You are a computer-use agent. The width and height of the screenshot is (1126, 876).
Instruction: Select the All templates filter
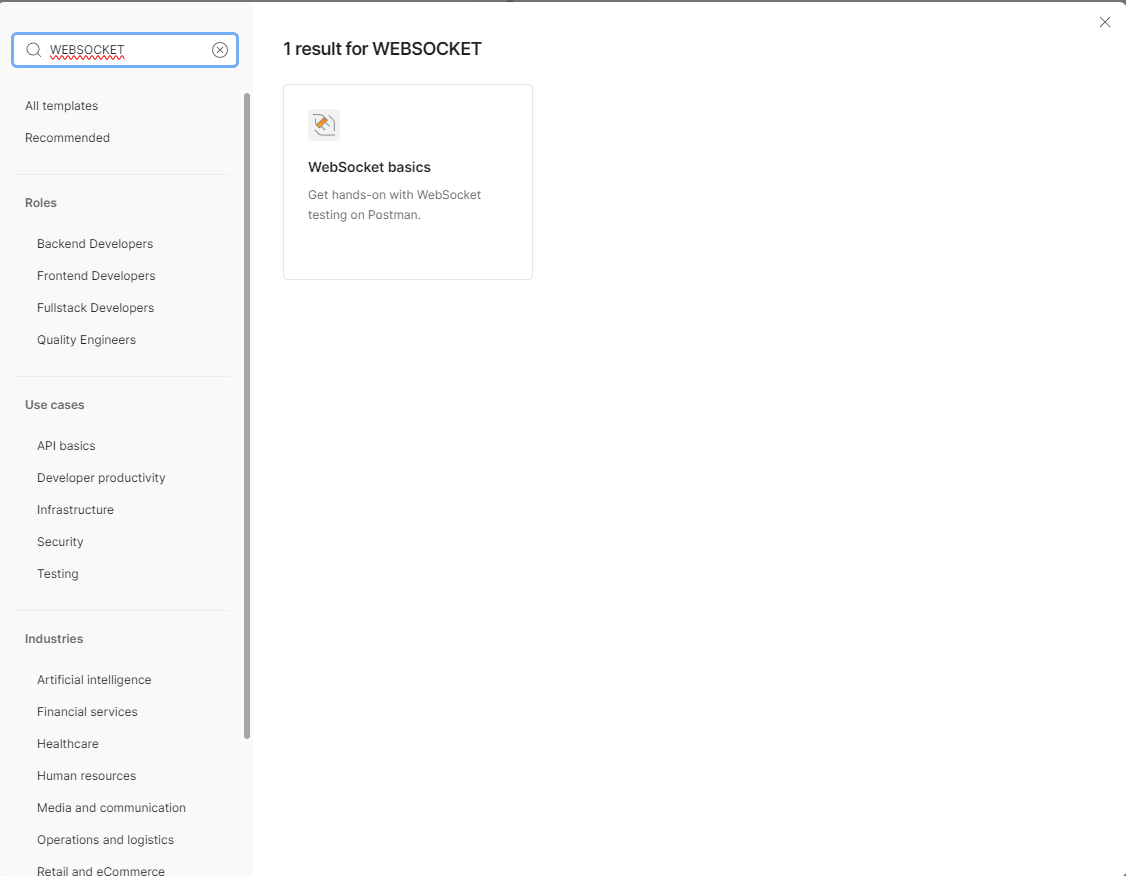click(61, 105)
